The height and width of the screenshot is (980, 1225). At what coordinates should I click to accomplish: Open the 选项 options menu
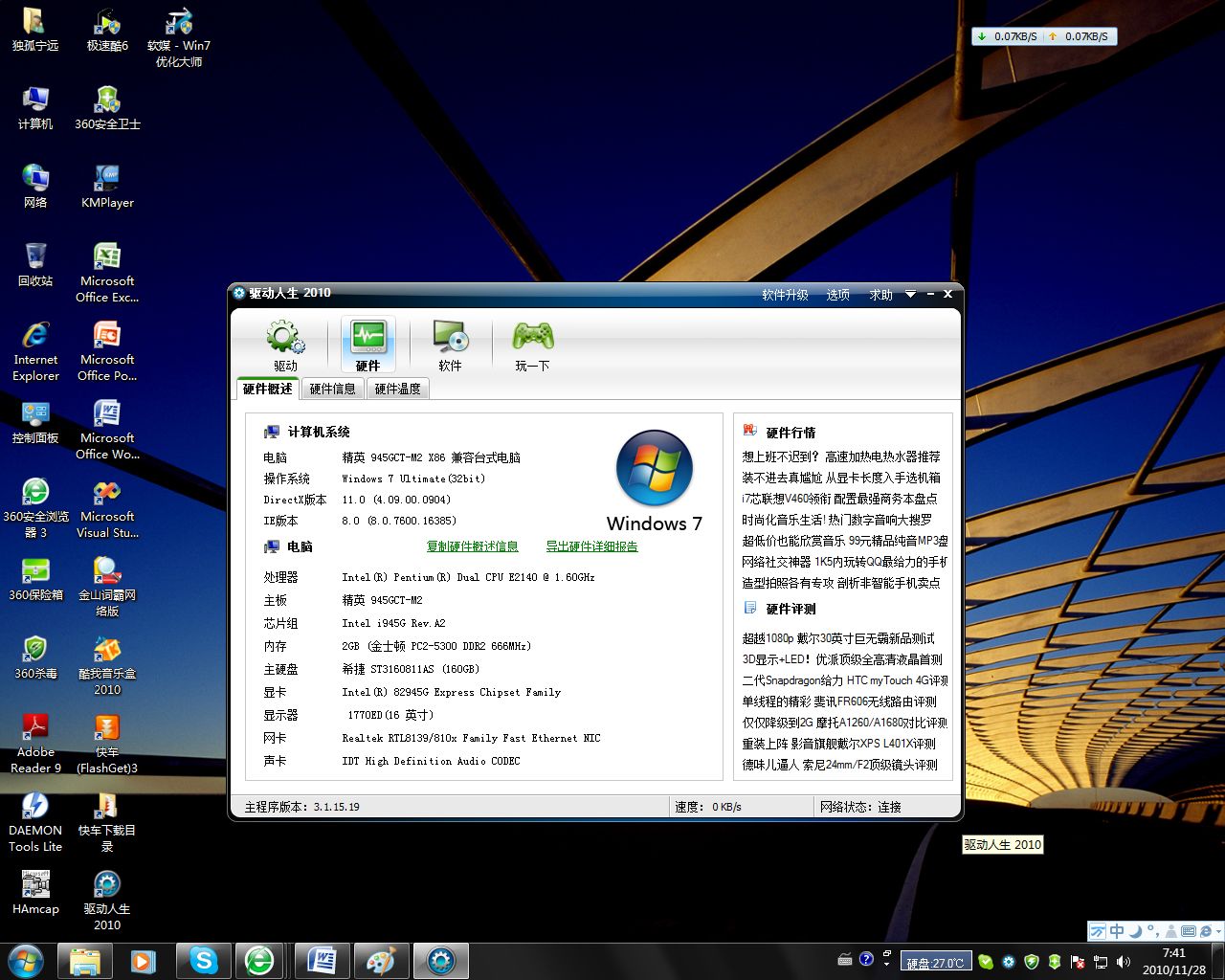click(x=838, y=295)
